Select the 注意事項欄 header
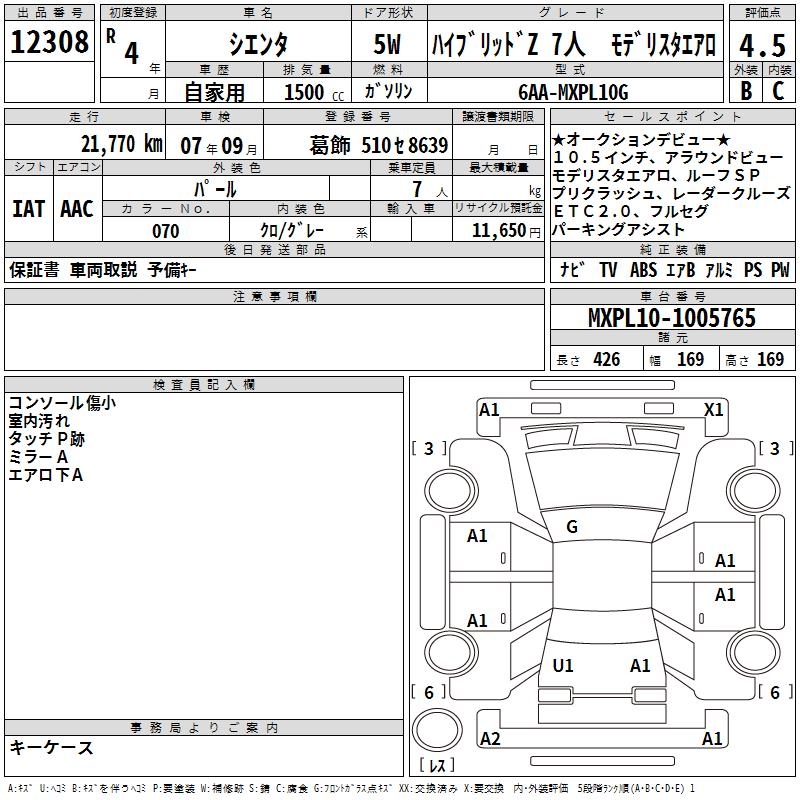The height and width of the screenshot is (800, 800). (274, 296)
